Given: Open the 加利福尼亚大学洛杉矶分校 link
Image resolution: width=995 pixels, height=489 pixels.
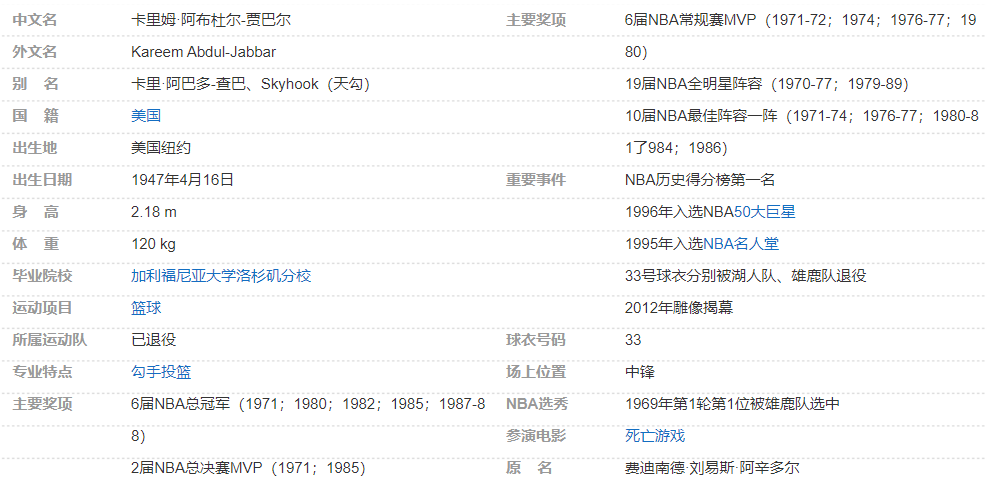Looking at the screenshot, I should pos(221,276).
